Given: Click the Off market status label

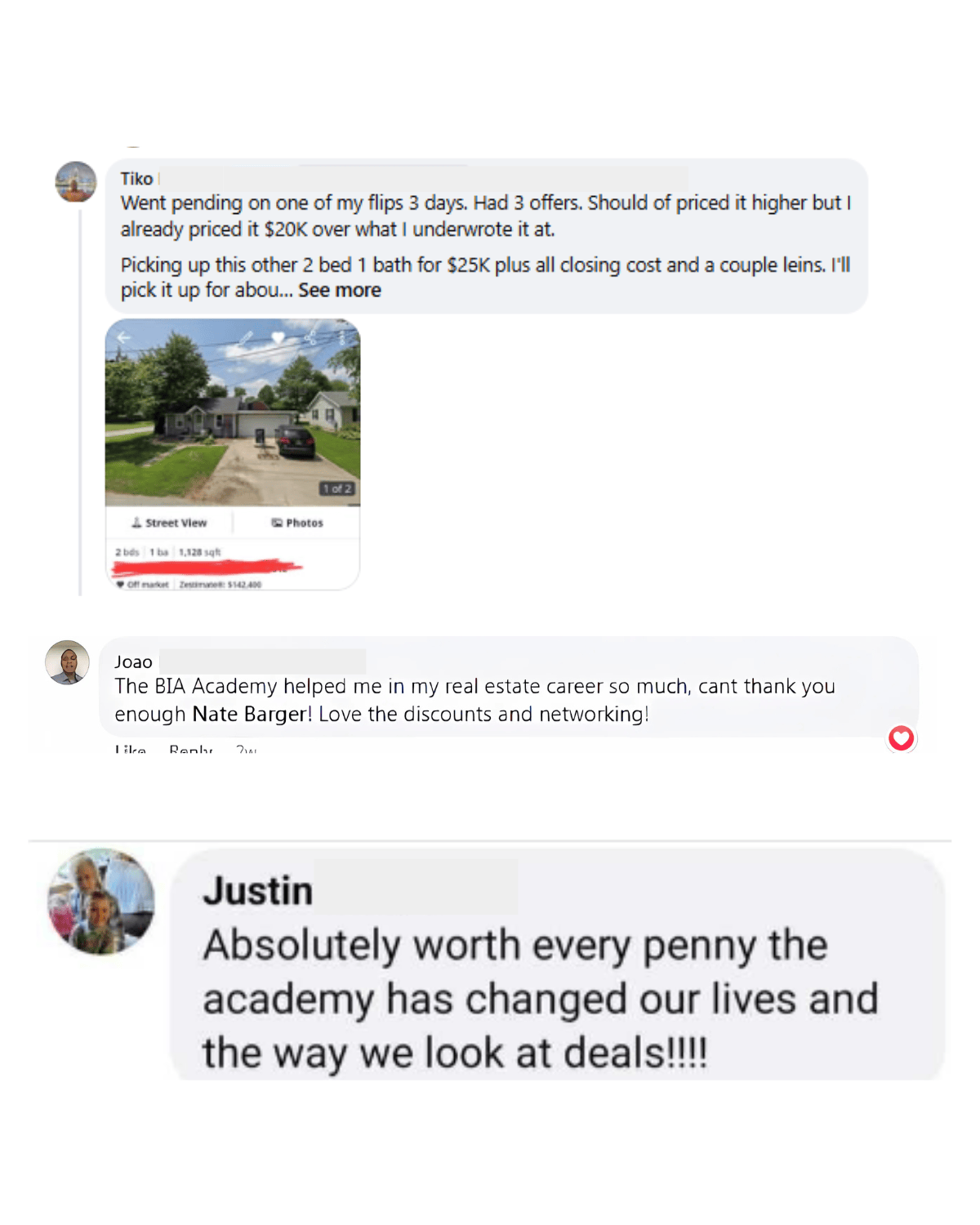Looking at the screenshot, I should 143,584.
